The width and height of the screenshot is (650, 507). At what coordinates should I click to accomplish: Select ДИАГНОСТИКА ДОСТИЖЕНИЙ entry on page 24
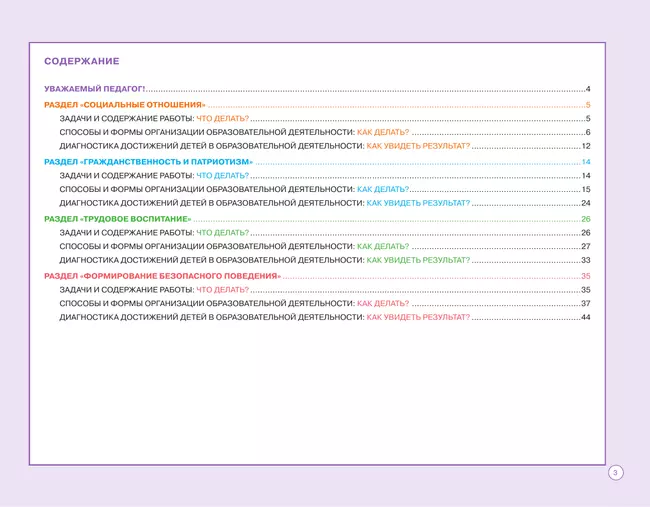point(211,204)
